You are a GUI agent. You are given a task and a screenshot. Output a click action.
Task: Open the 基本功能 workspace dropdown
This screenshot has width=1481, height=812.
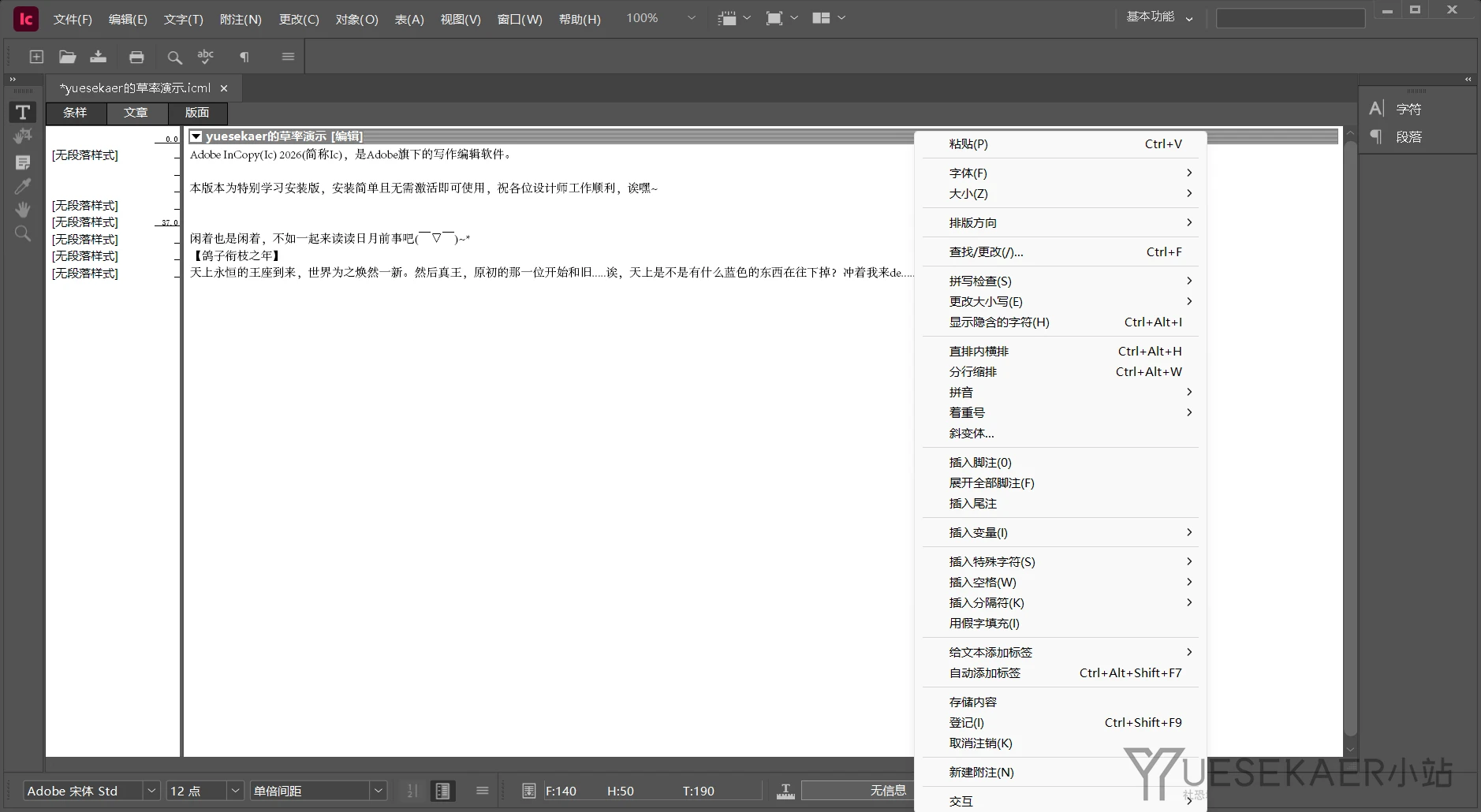[1159, 17]
